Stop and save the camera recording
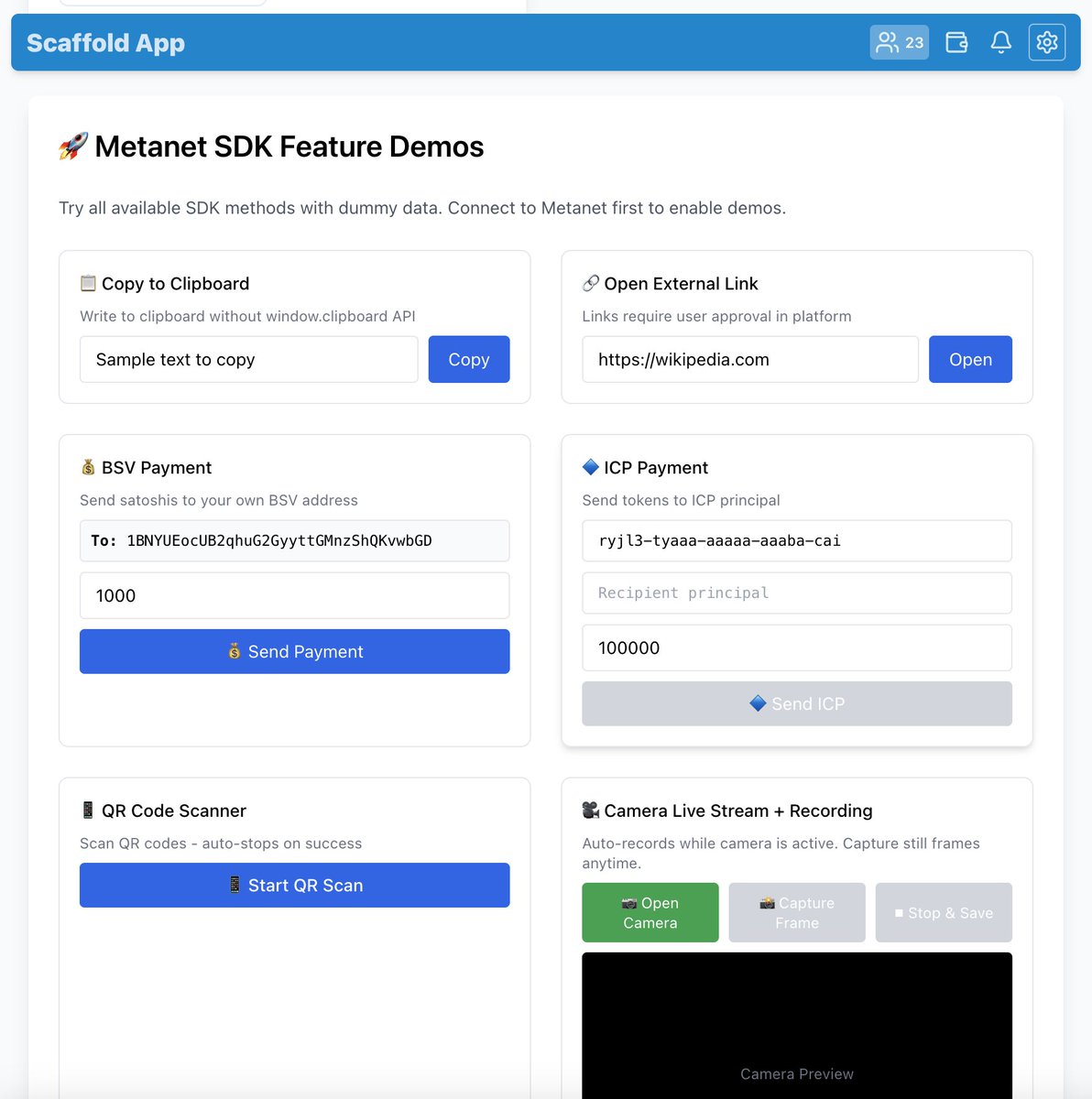The height and width of the screenshot is (1099, 1092). tap(944, 912)
